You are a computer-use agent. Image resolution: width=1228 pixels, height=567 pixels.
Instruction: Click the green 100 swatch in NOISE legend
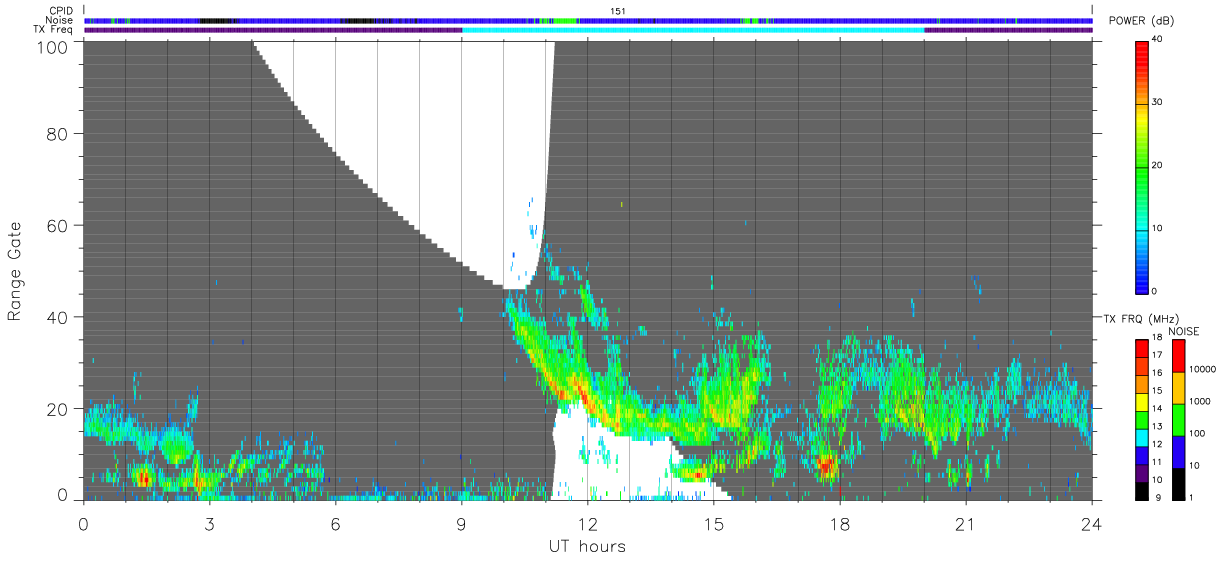1178,420
